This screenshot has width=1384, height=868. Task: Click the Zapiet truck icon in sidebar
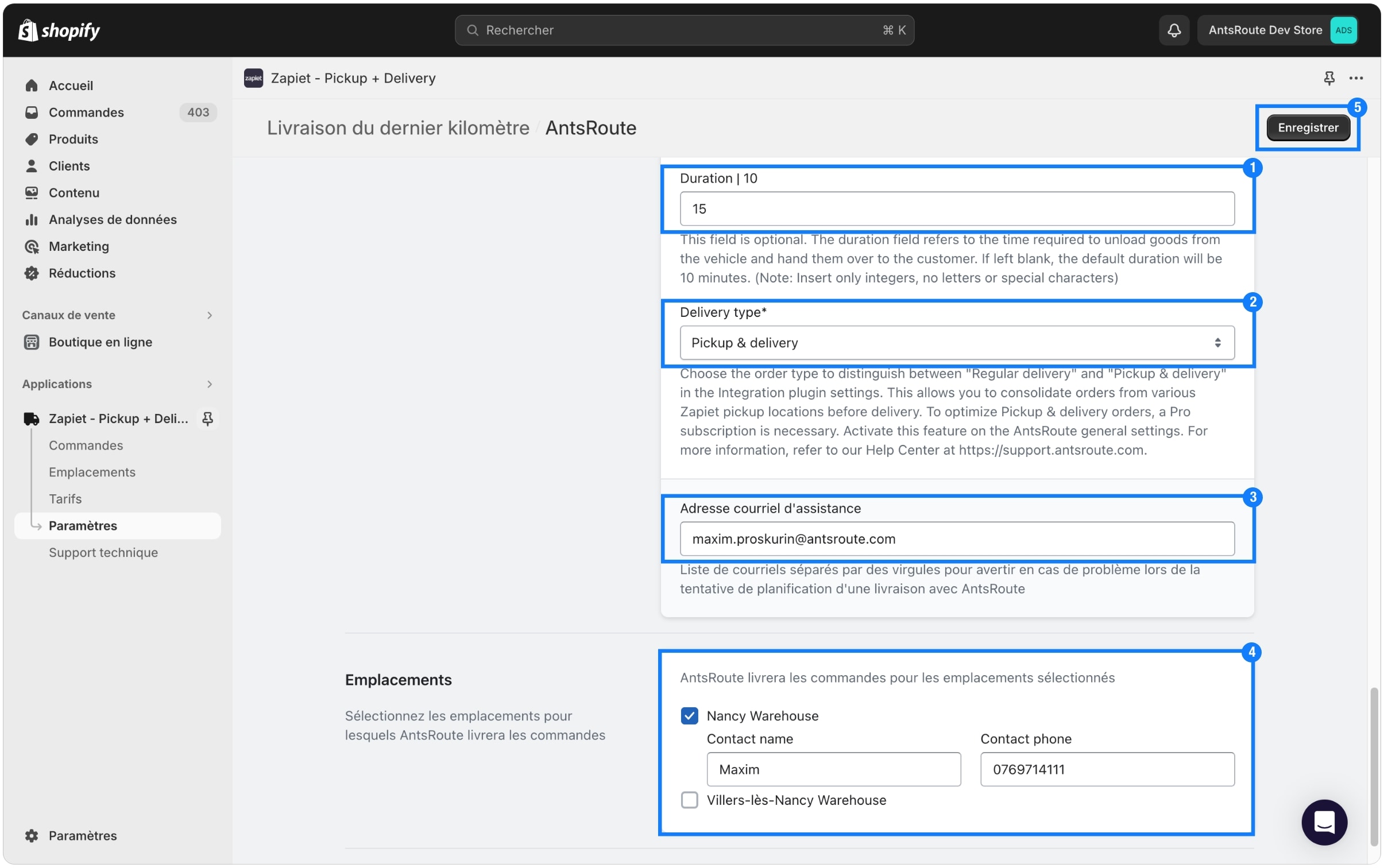pyautogui.click(x=32, y=418)
